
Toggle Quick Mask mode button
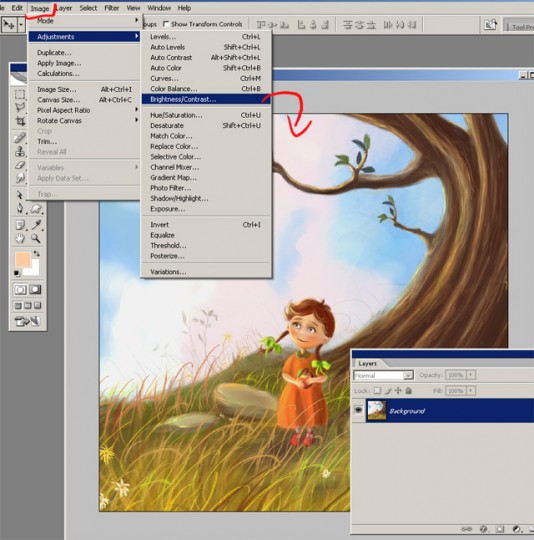(35, 289)
